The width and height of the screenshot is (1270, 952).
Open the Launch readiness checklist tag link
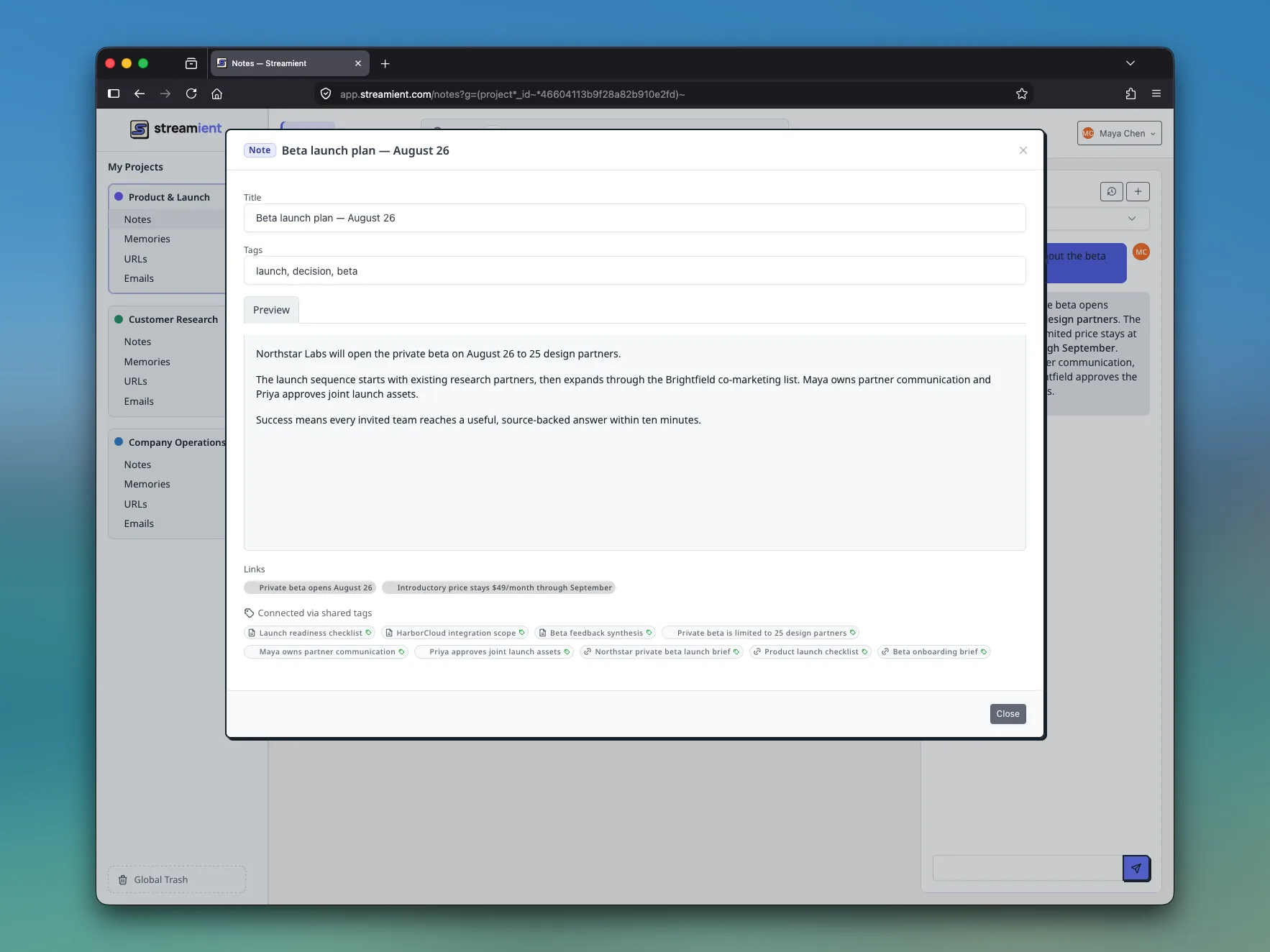click(x=309, y=633)
